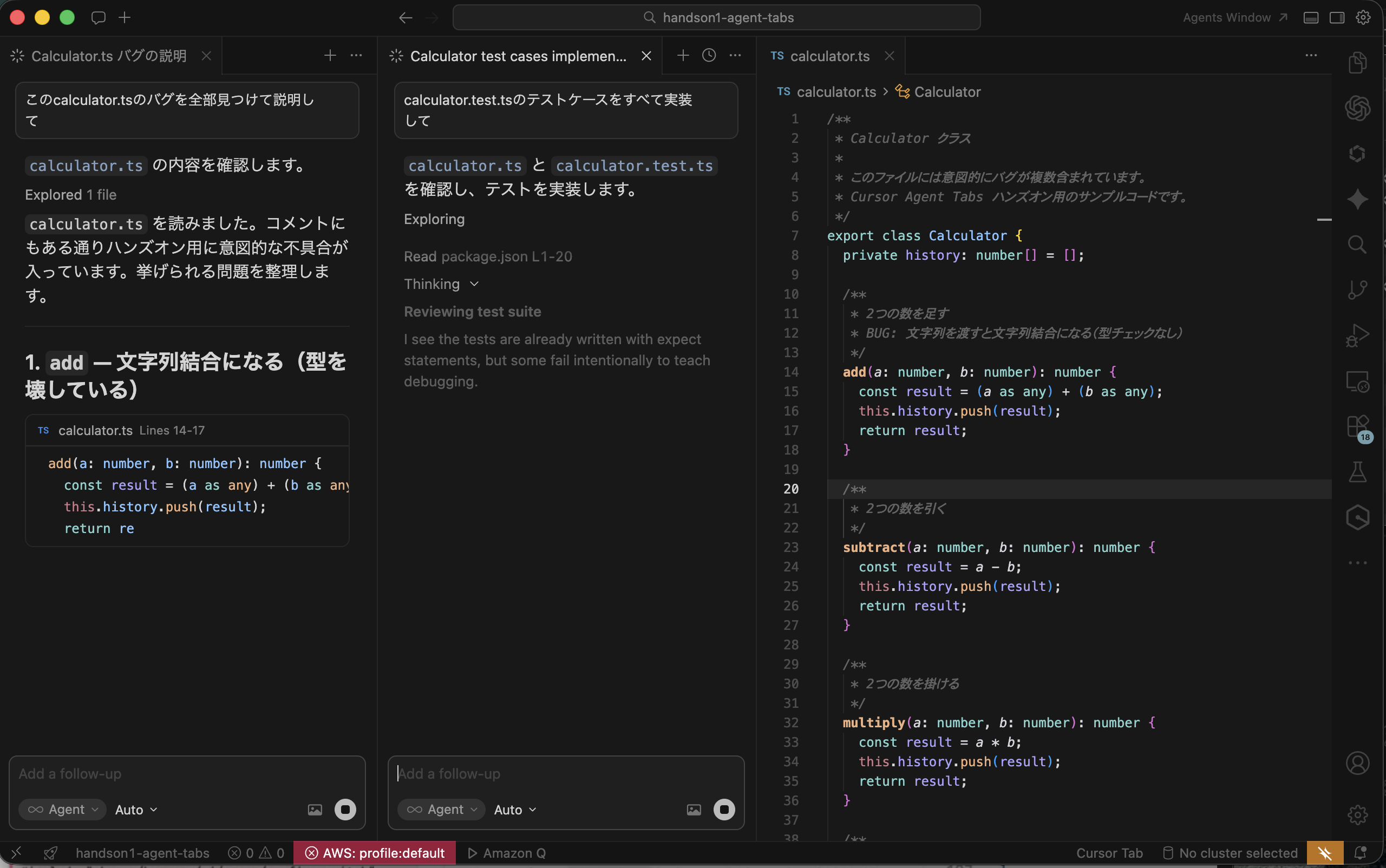The height and width of the screenshot is (868, 1386).
Task: Toggle notifications bell in status bar
Action: [1360, 853]
